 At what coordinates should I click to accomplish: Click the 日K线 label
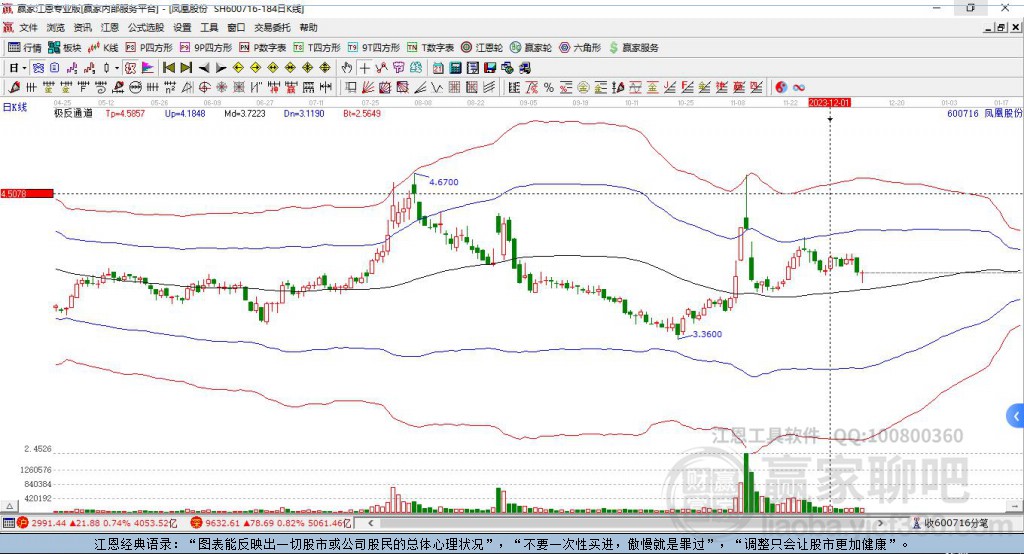pyautogui.click(x=15, y=107)
